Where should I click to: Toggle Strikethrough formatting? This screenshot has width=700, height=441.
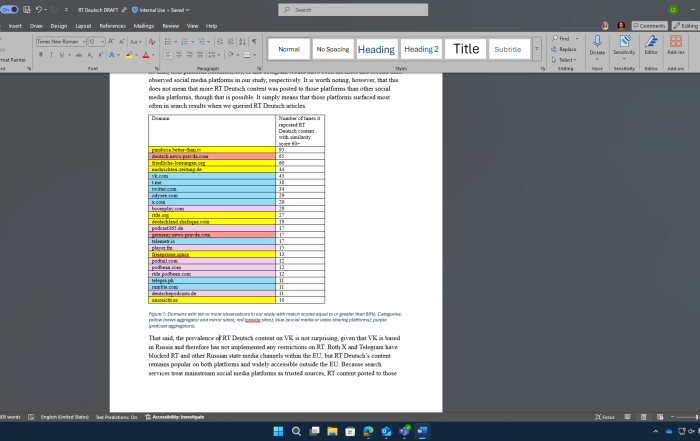click(x=79, y=54)
